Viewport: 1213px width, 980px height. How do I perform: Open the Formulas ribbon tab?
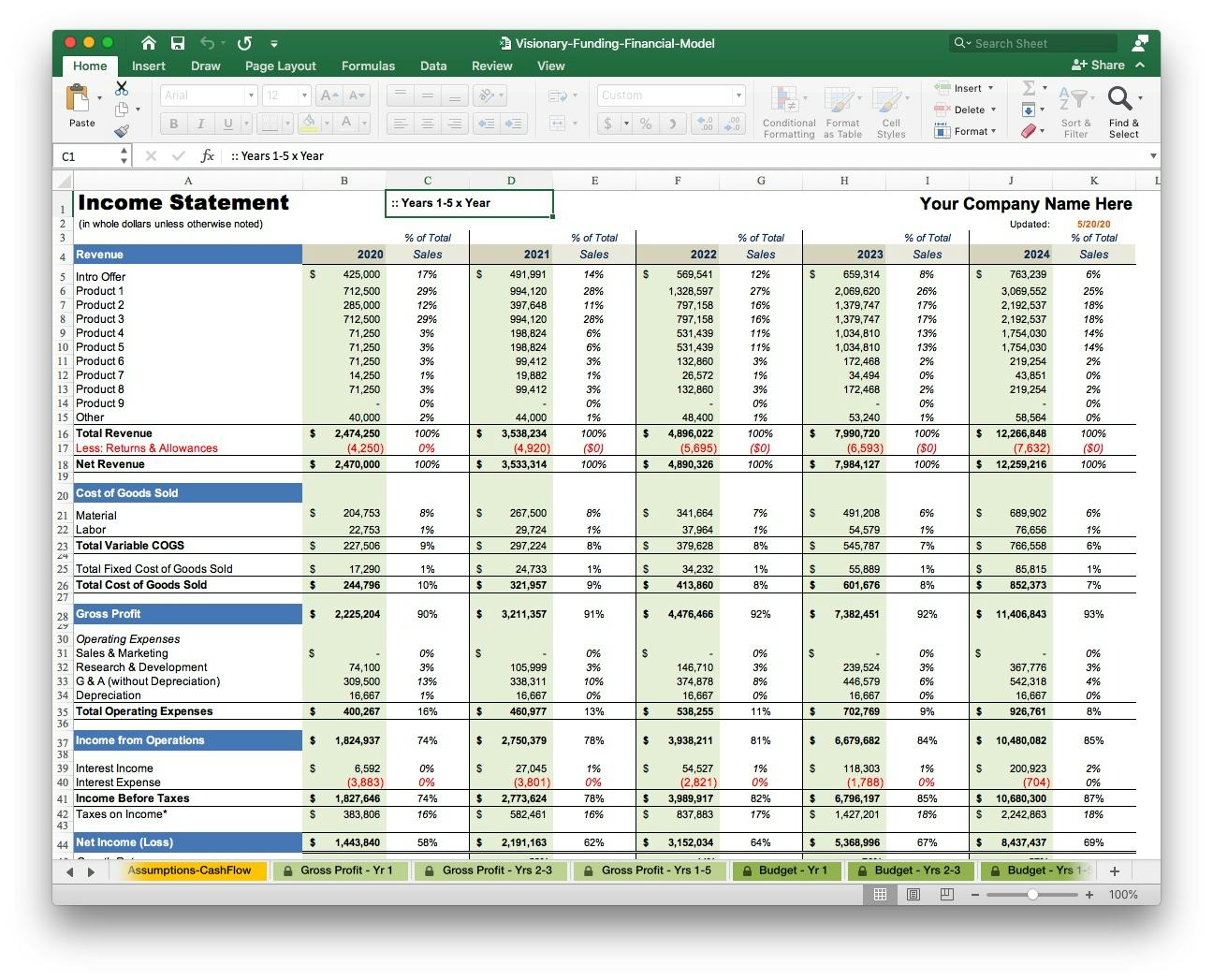click(368, 66)
